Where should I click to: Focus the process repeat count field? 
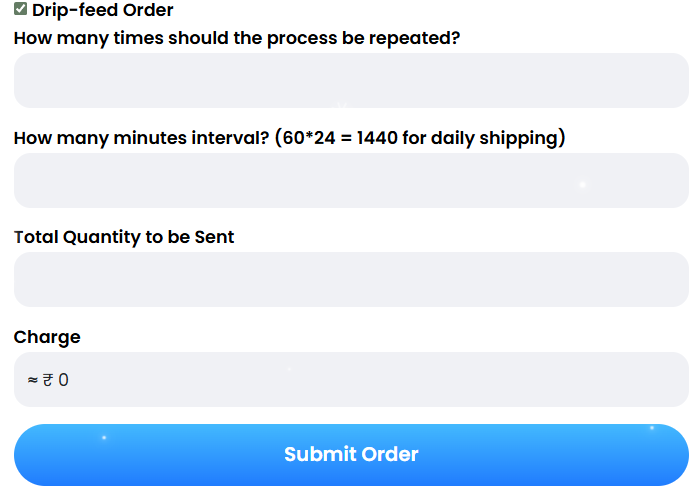point(351,81)
